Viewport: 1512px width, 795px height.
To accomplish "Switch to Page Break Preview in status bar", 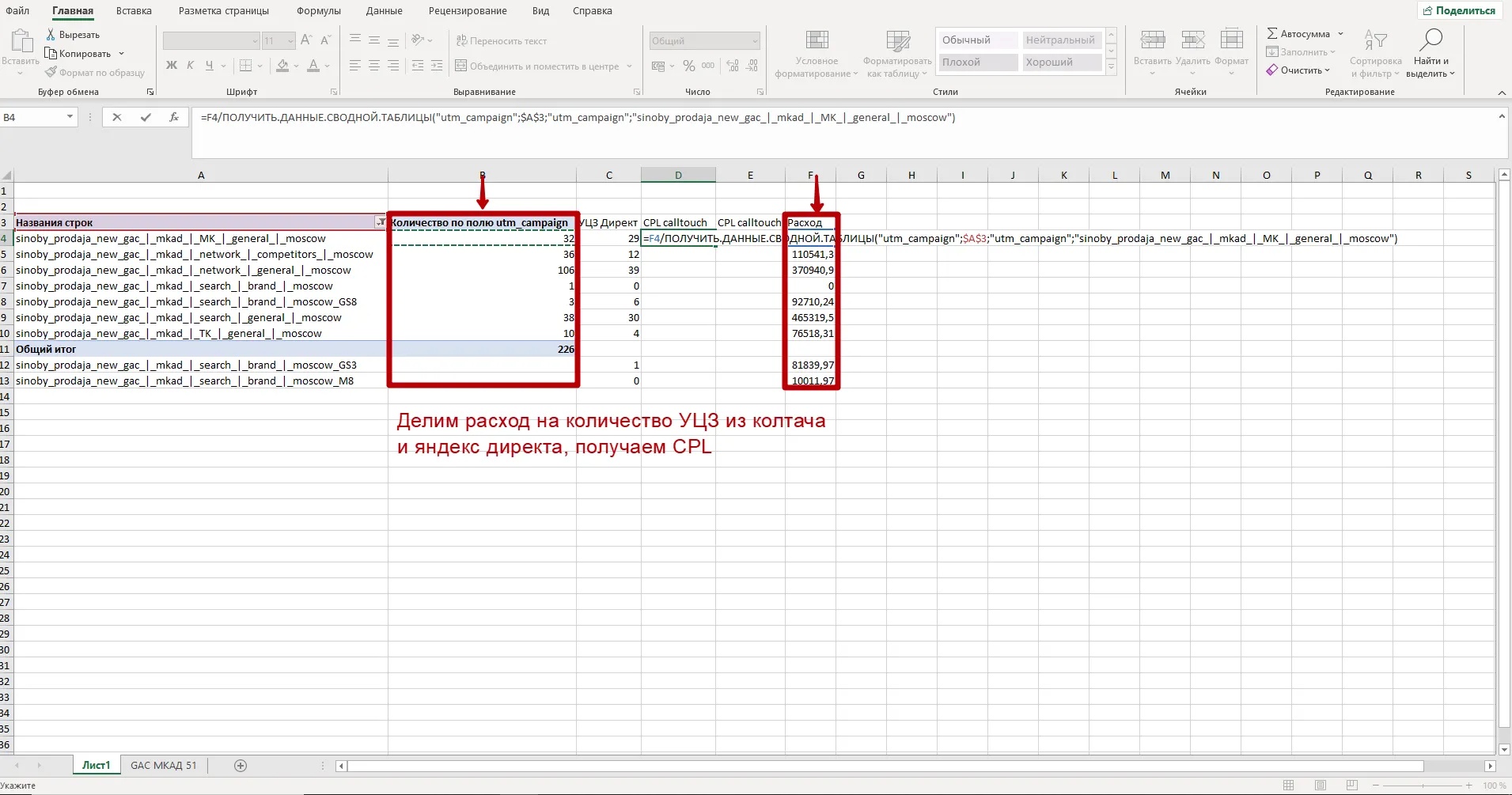I will [x=1351, y=785].
